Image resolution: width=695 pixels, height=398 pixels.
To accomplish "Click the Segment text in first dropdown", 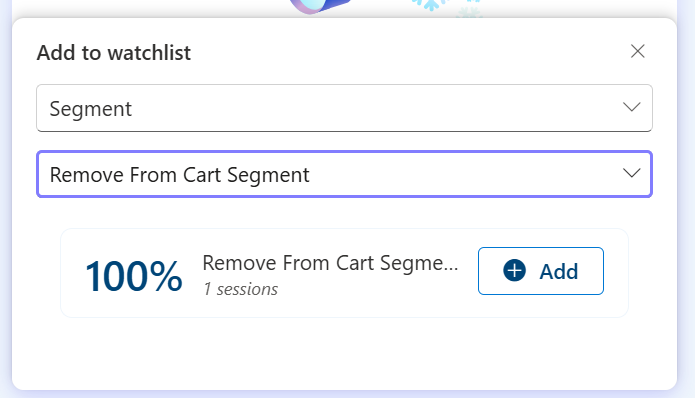I will pos(91,109).
